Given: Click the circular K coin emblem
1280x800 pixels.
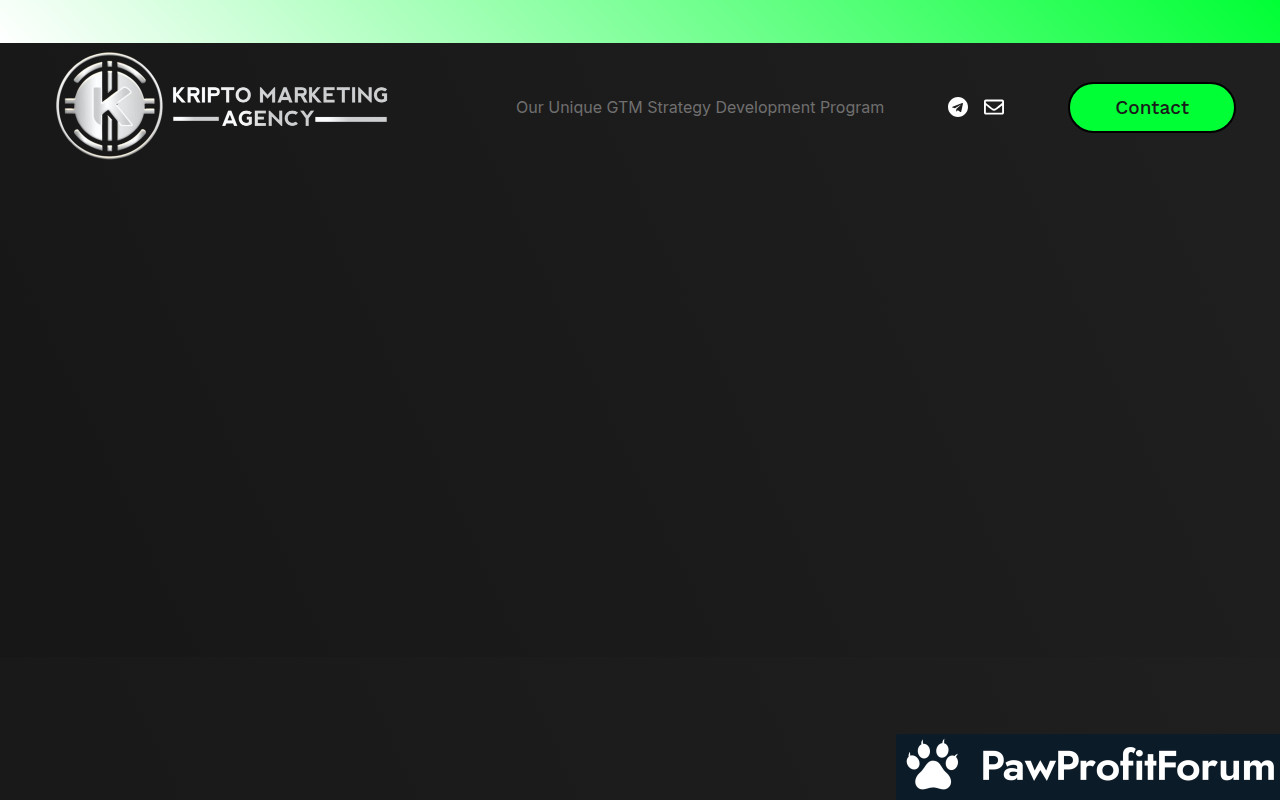Looking at the screenshot, I should pos(110,106).
